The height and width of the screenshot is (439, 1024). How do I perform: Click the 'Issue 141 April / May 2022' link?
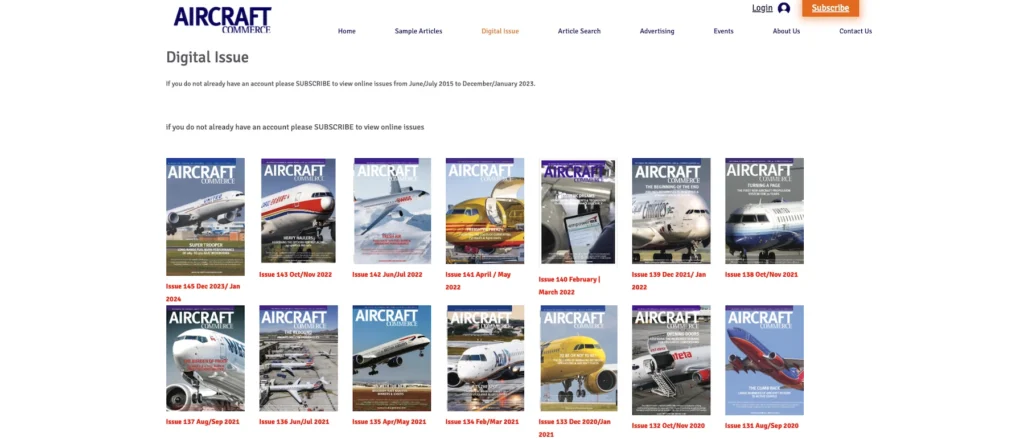478,281
